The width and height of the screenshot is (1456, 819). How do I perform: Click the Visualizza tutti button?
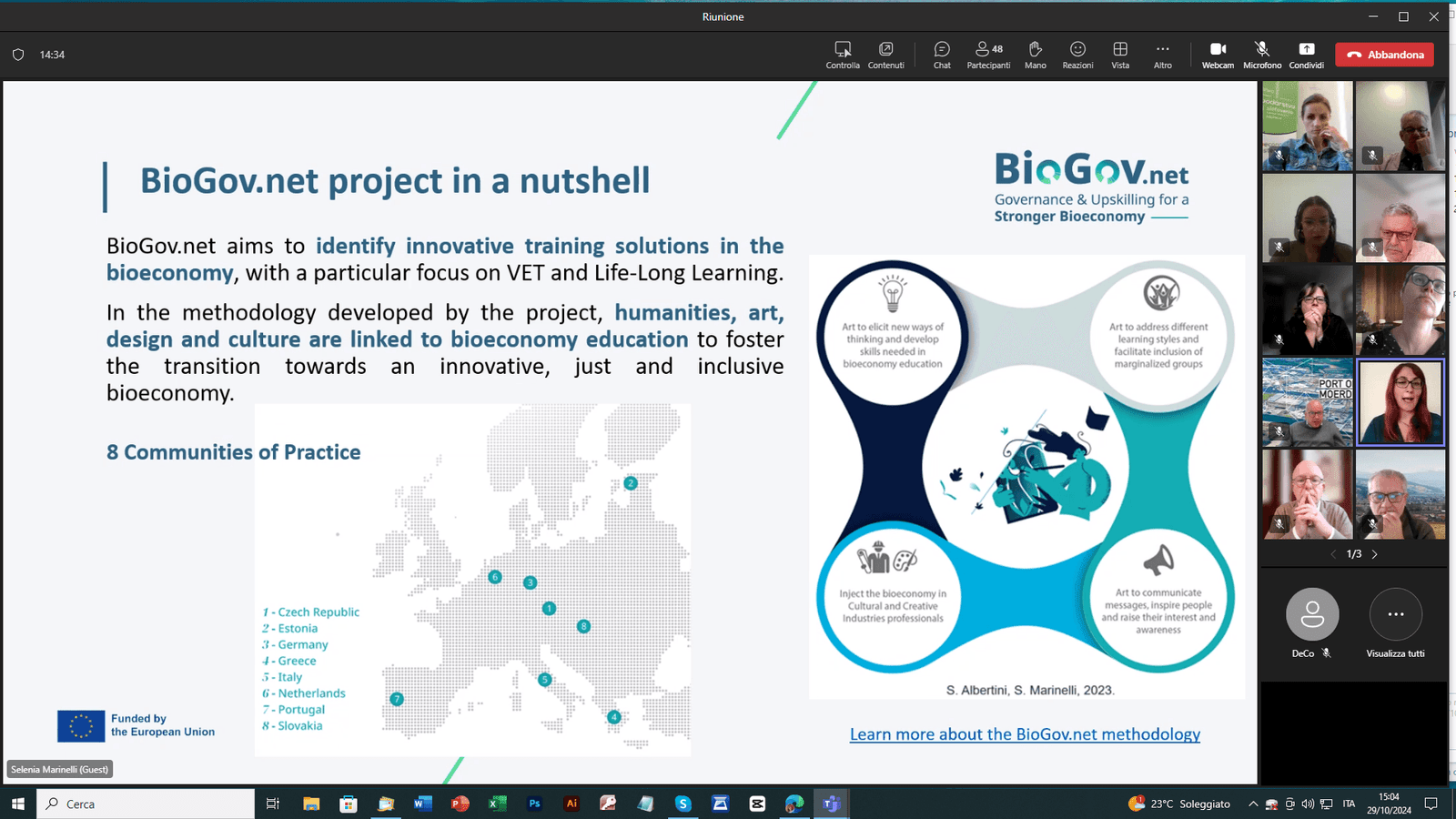pos(1395,614)
